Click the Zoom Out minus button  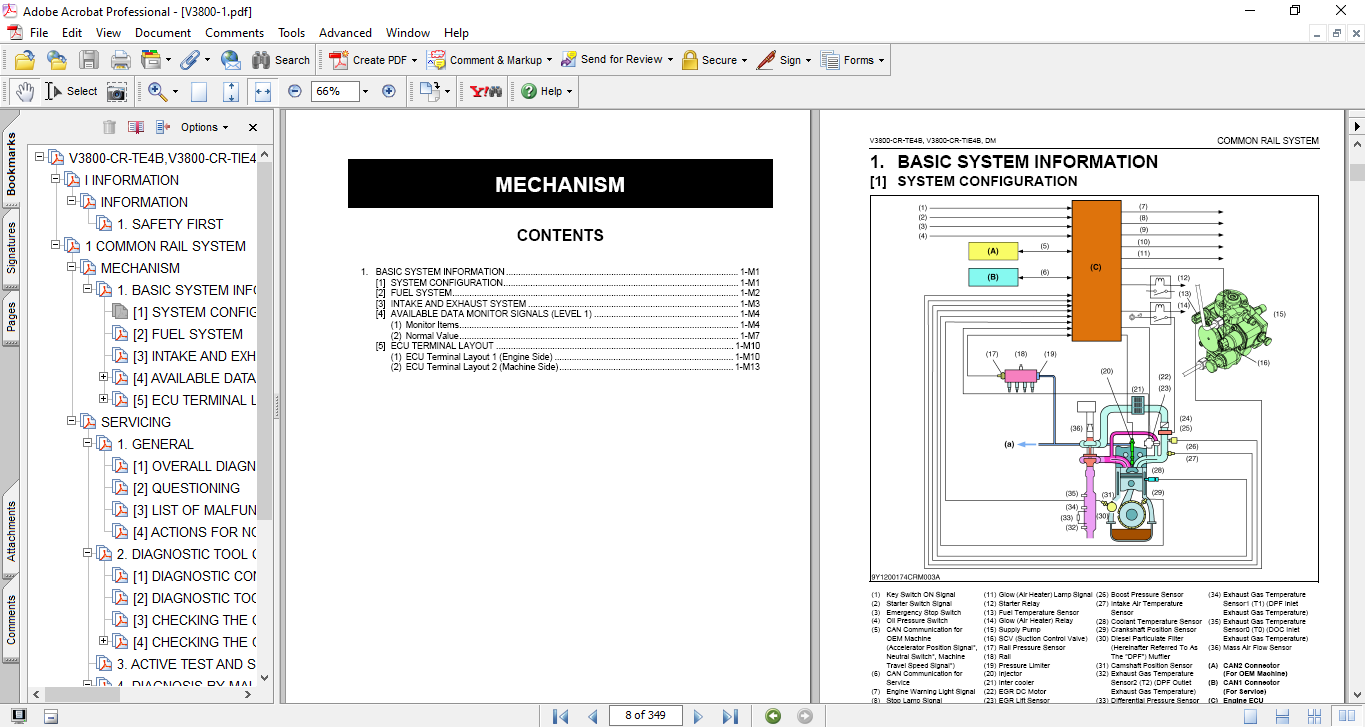pos(295,91)
